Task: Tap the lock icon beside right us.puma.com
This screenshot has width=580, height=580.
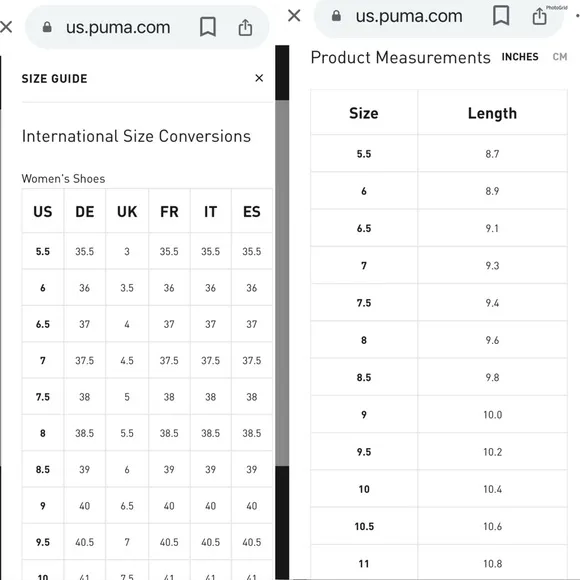Action: coord(336,16)
